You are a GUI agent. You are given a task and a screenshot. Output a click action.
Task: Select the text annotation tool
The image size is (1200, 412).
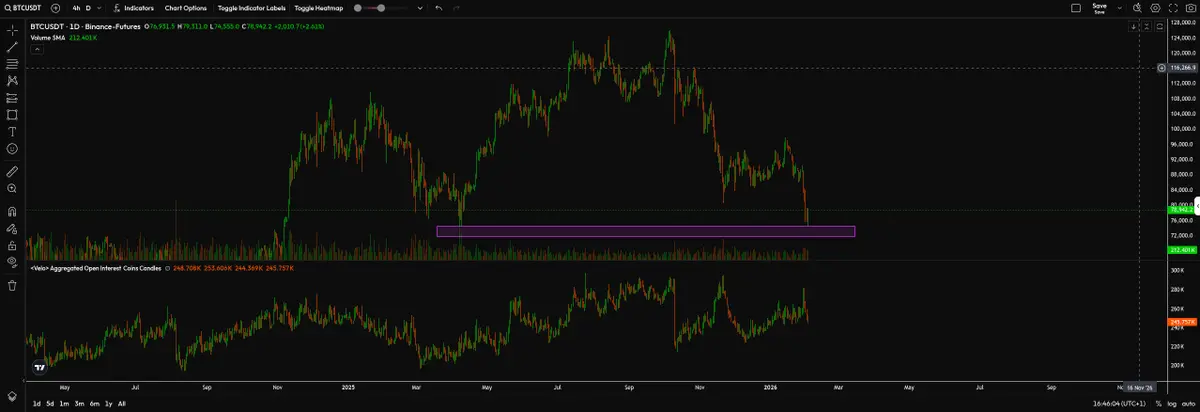[x=12, y=132]
